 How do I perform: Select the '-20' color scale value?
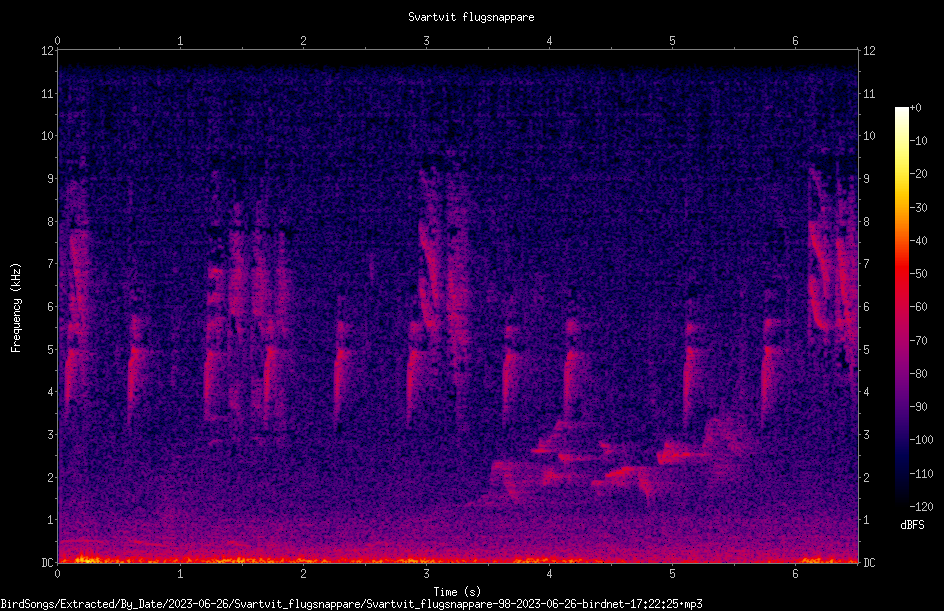point(918,174)
